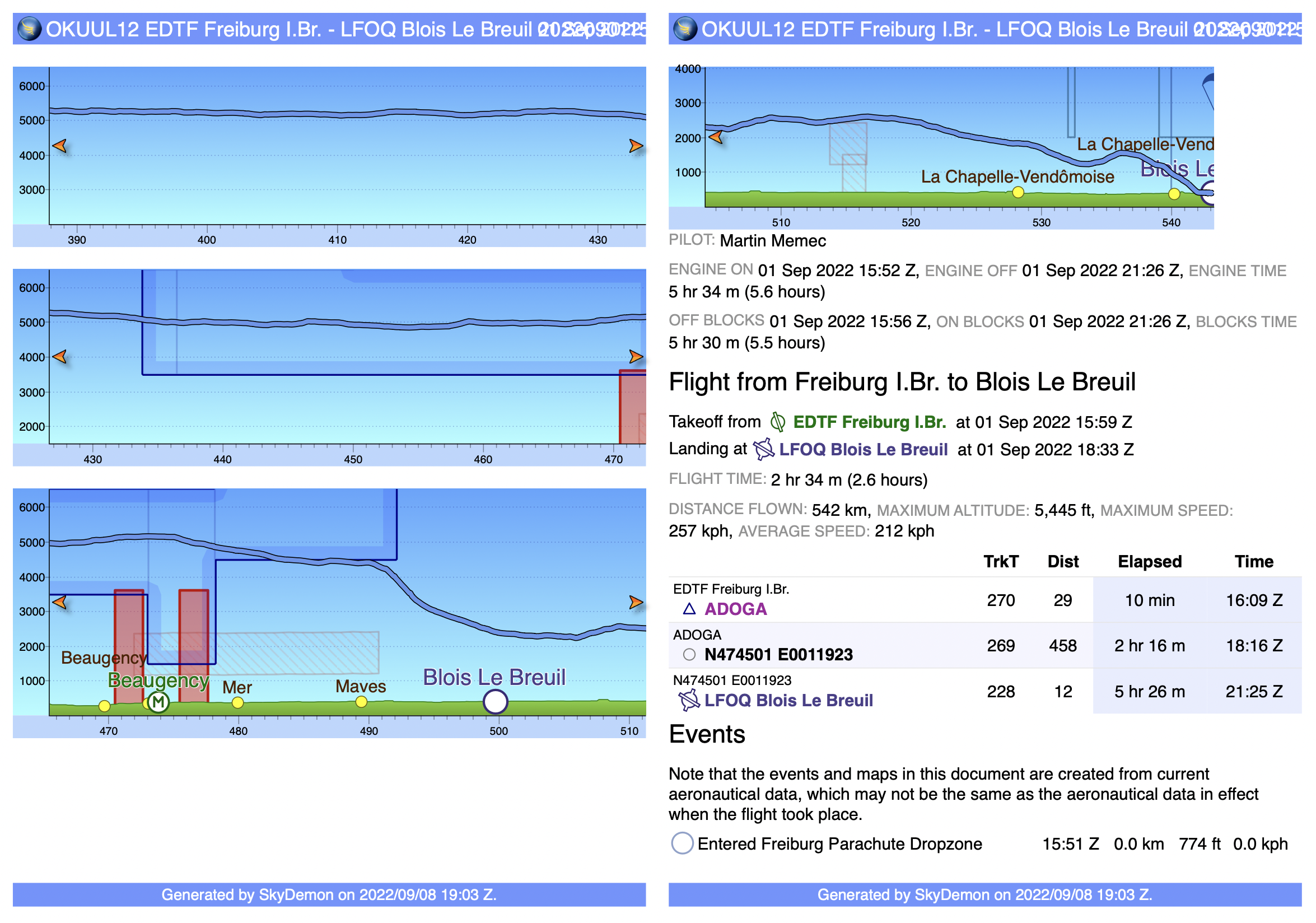
Task: Click the ADOGA waypoint name link
Action: [x=735, y=609]
